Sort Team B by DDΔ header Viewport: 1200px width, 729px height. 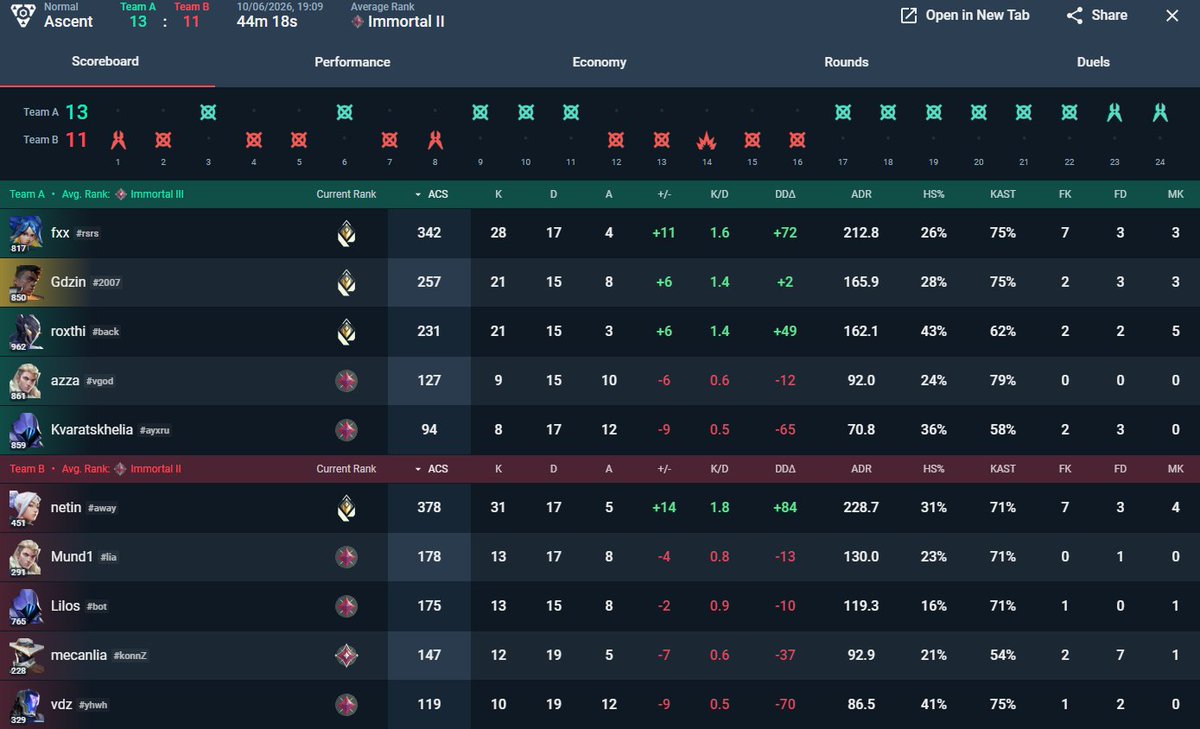coord(785,469)
